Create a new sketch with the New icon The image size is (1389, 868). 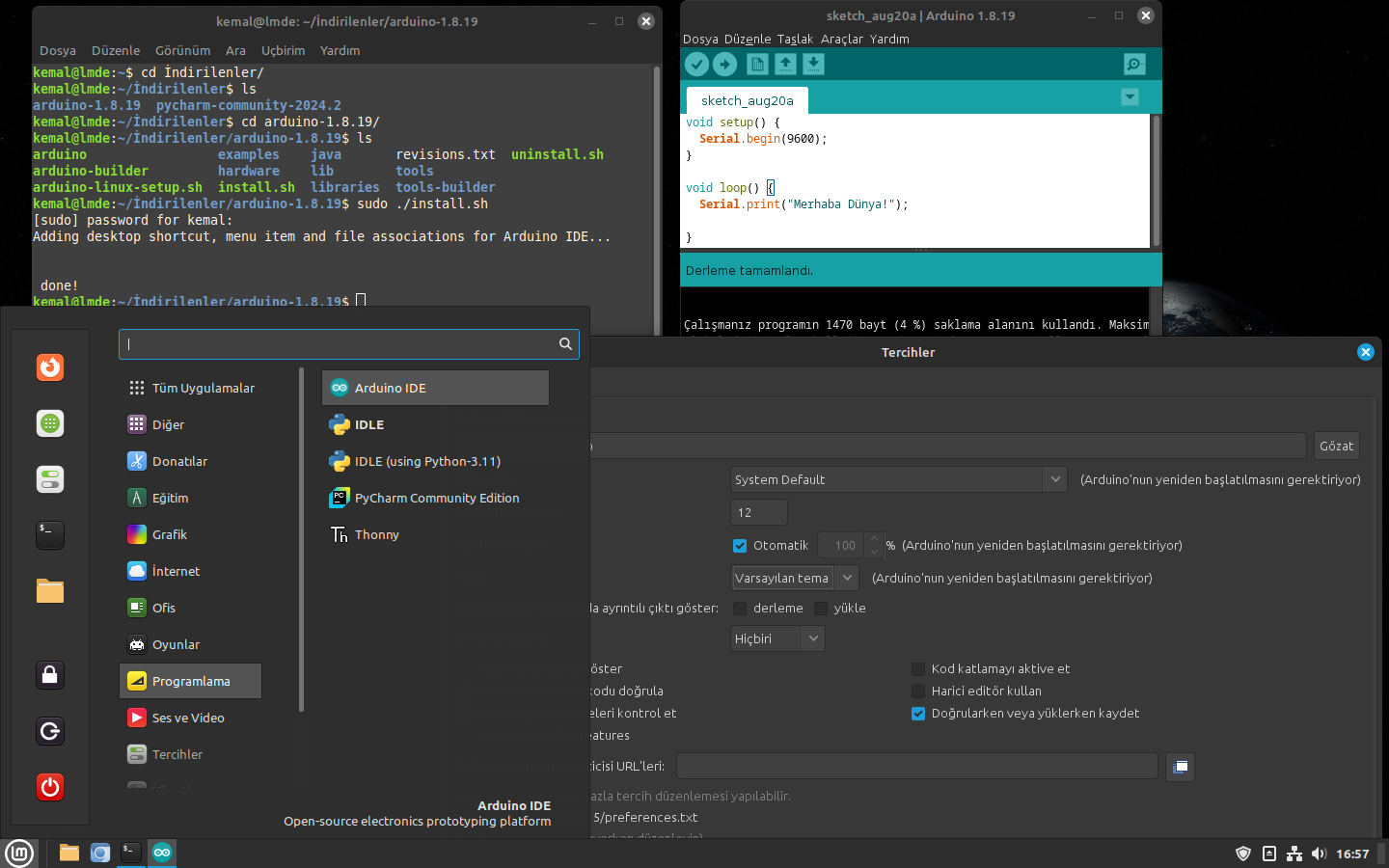757,64
